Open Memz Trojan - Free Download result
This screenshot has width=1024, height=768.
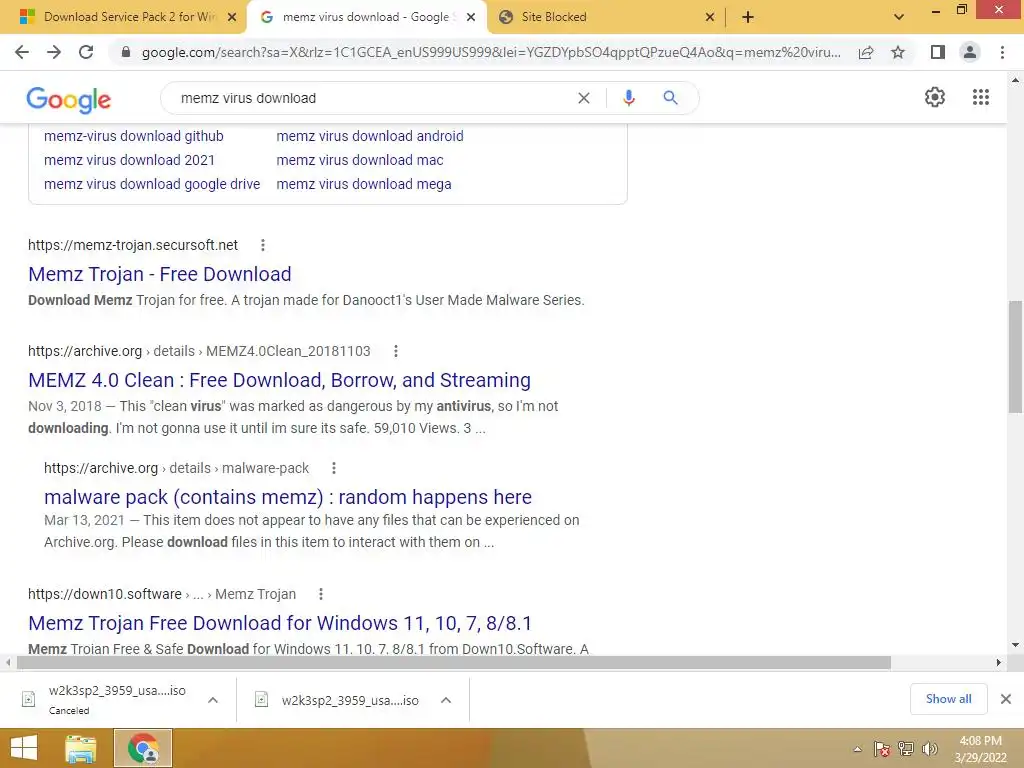[x=159, y=274]
